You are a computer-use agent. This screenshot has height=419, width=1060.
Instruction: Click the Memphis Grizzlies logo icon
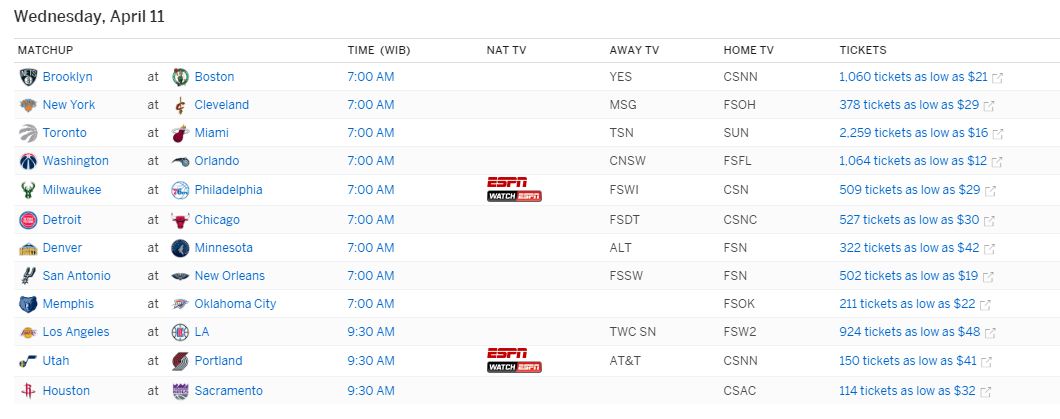(x=27, y=304)
